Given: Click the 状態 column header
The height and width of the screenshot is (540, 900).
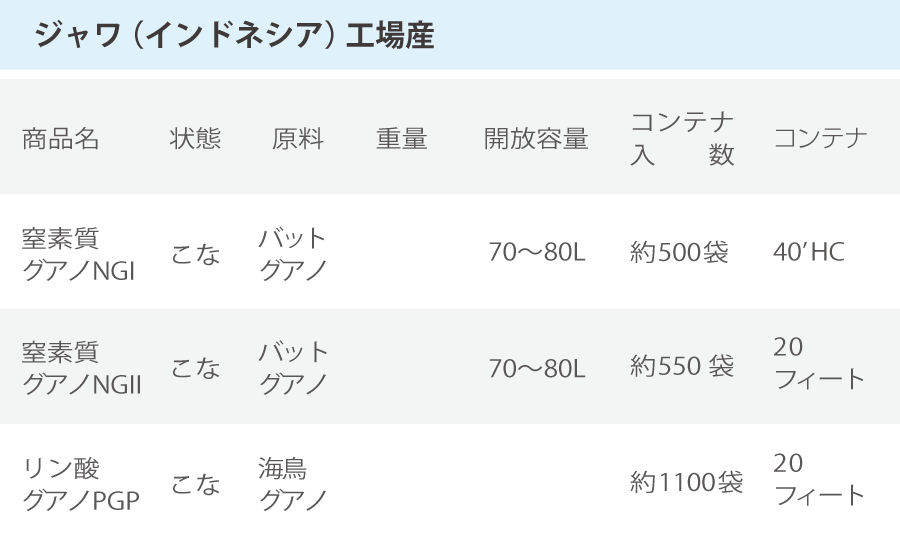Looking at the screenshot, I should pos(195,139).
